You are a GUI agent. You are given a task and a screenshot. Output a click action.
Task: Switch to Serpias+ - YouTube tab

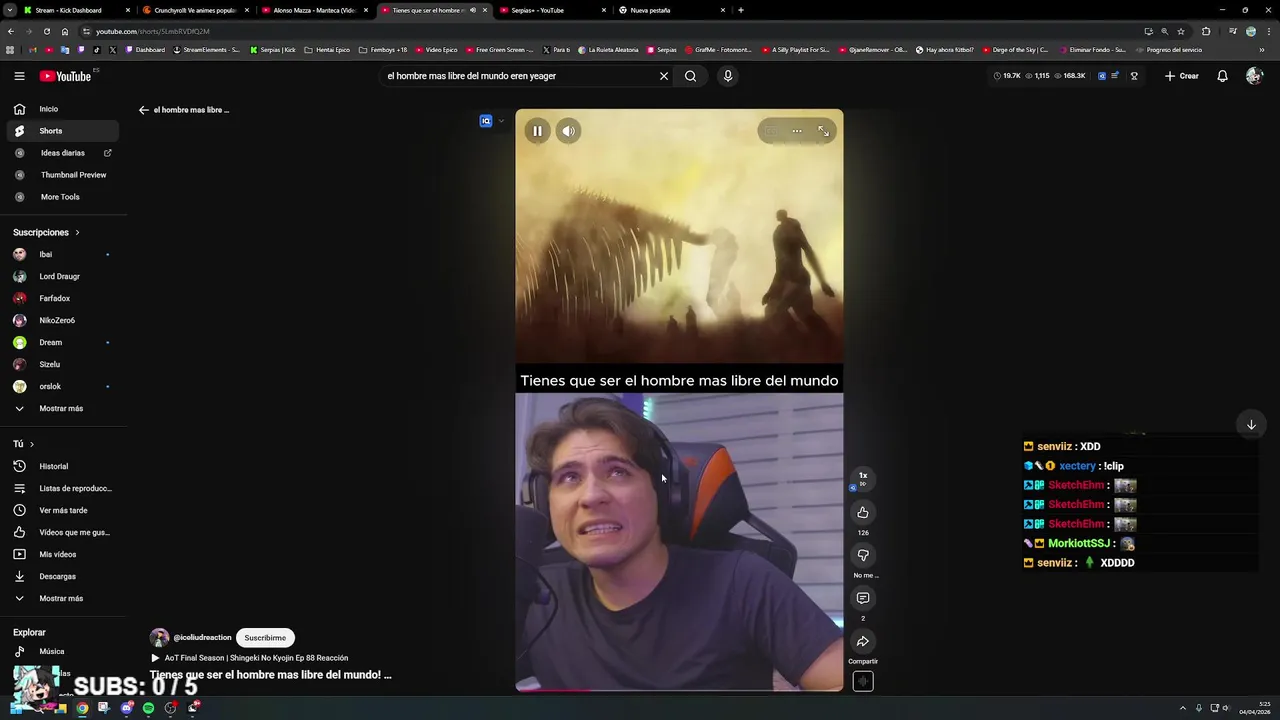coord(552,10)
